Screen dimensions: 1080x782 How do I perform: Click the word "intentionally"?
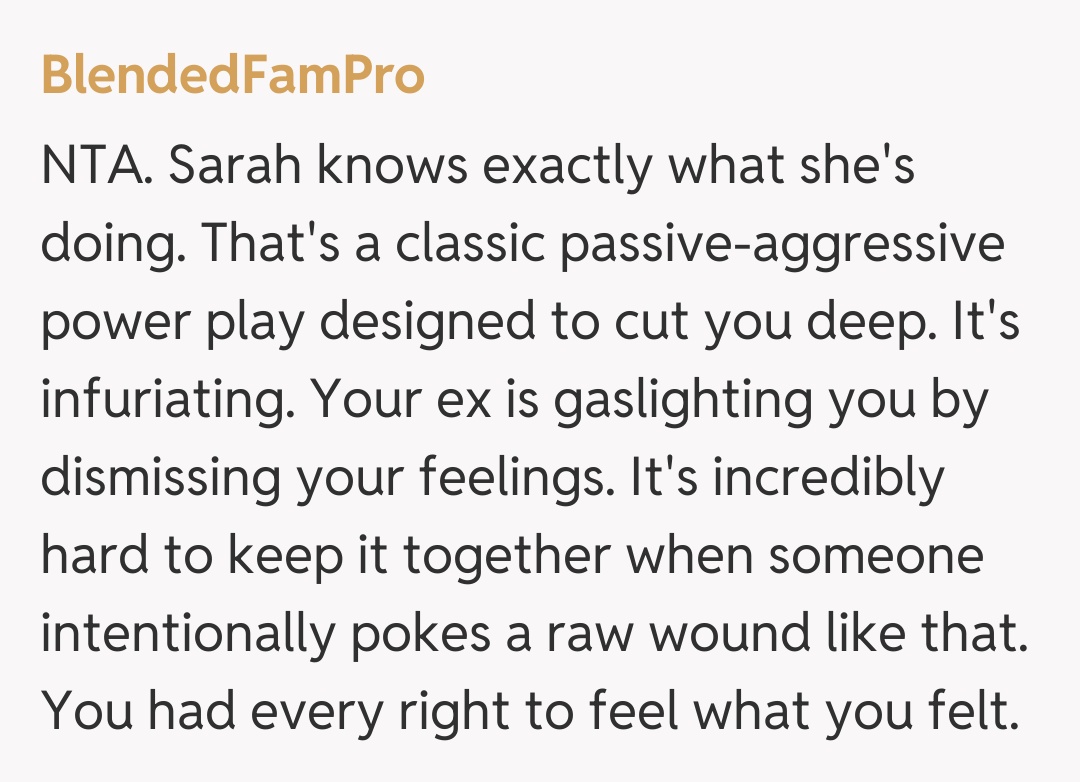tap(187, 634)
